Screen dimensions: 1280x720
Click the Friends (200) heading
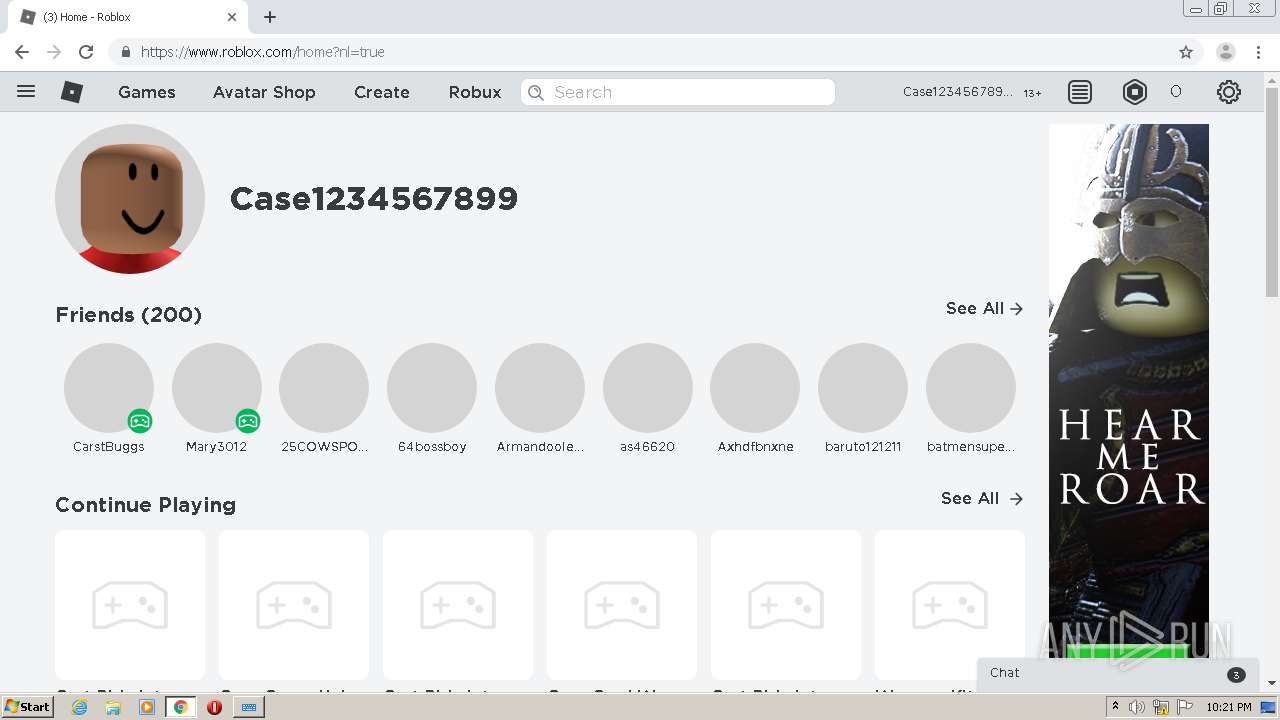click(x=129, y=315)
